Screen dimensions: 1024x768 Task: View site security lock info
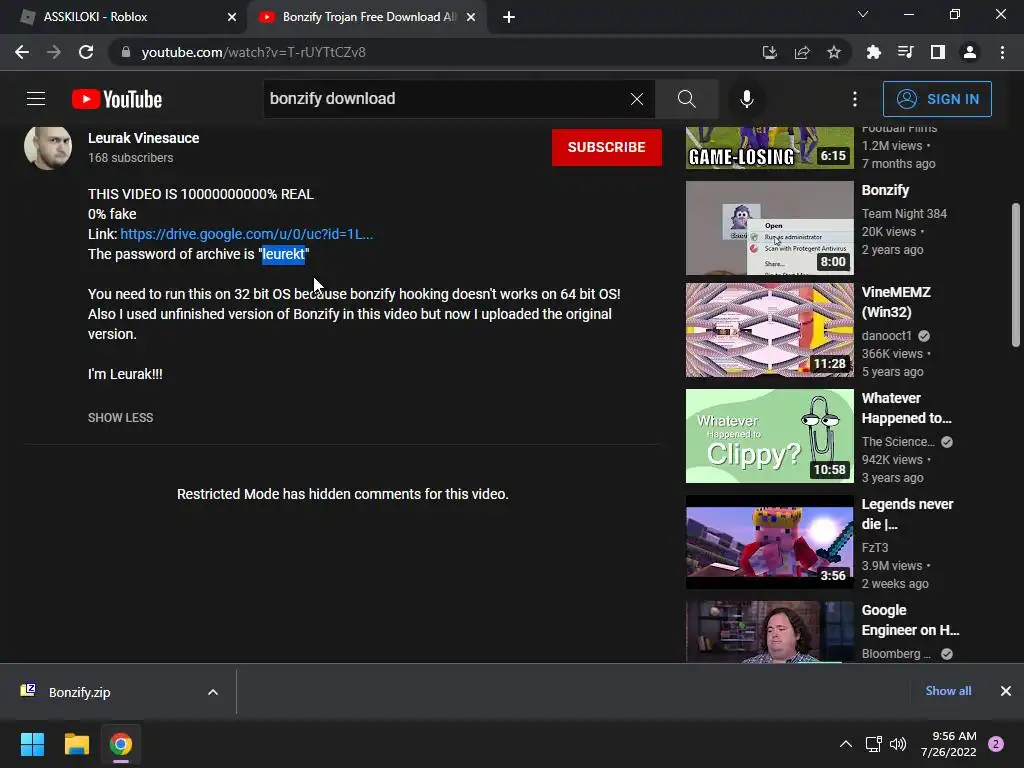(x=126, y=52)
